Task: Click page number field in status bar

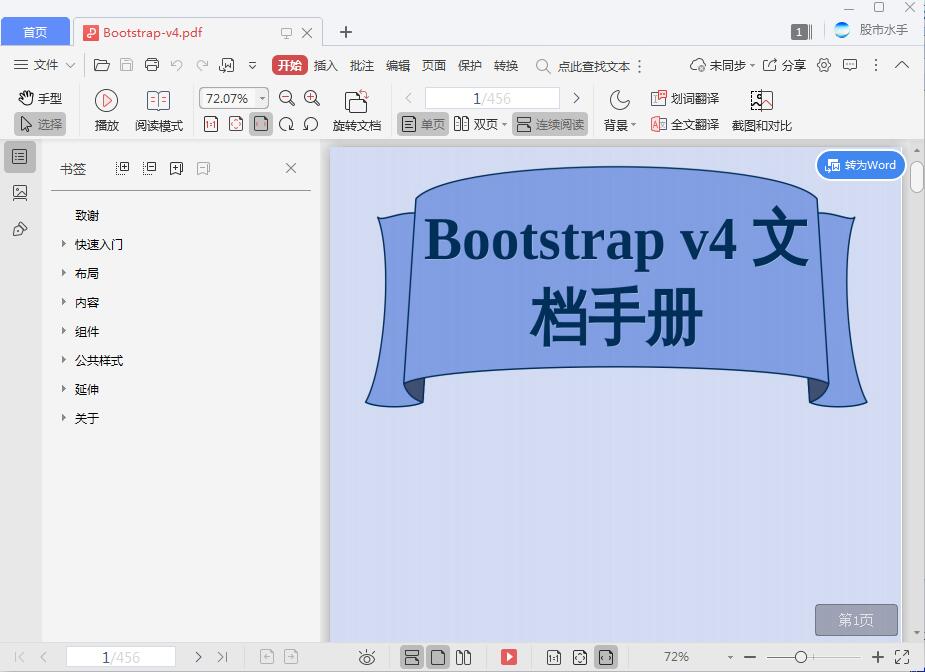Action: (121, 657)
